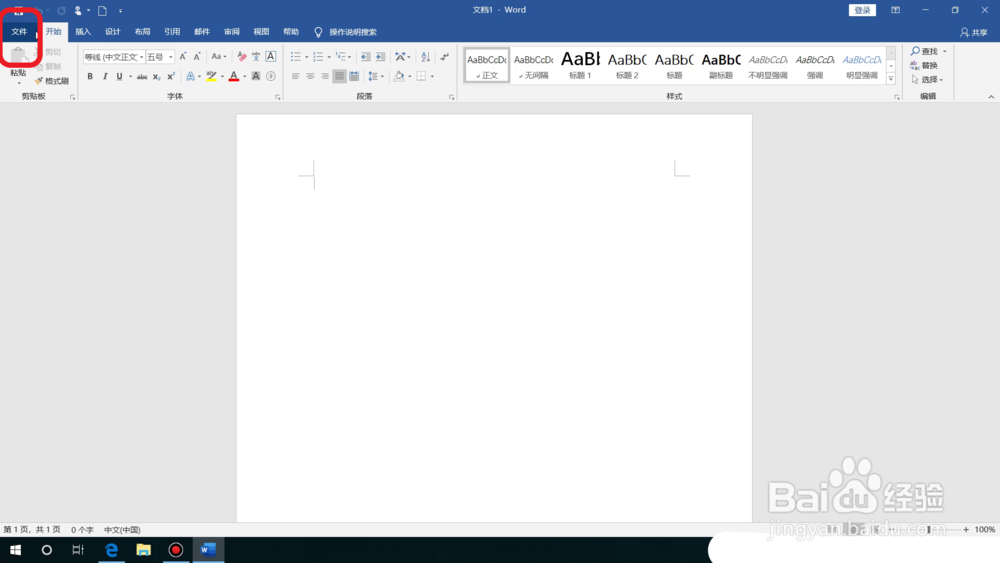Click the font color red A button
The image size is (1000, 563).
234,77
